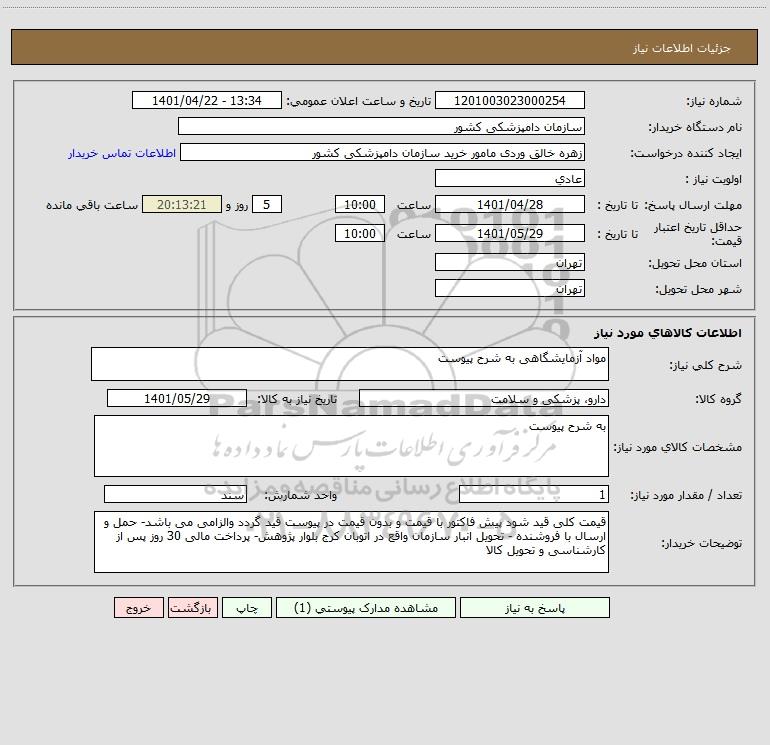Screen dimensions: 770x745
Task: Click the ایجاد کننده درخواست label
Action: point(686,153)
